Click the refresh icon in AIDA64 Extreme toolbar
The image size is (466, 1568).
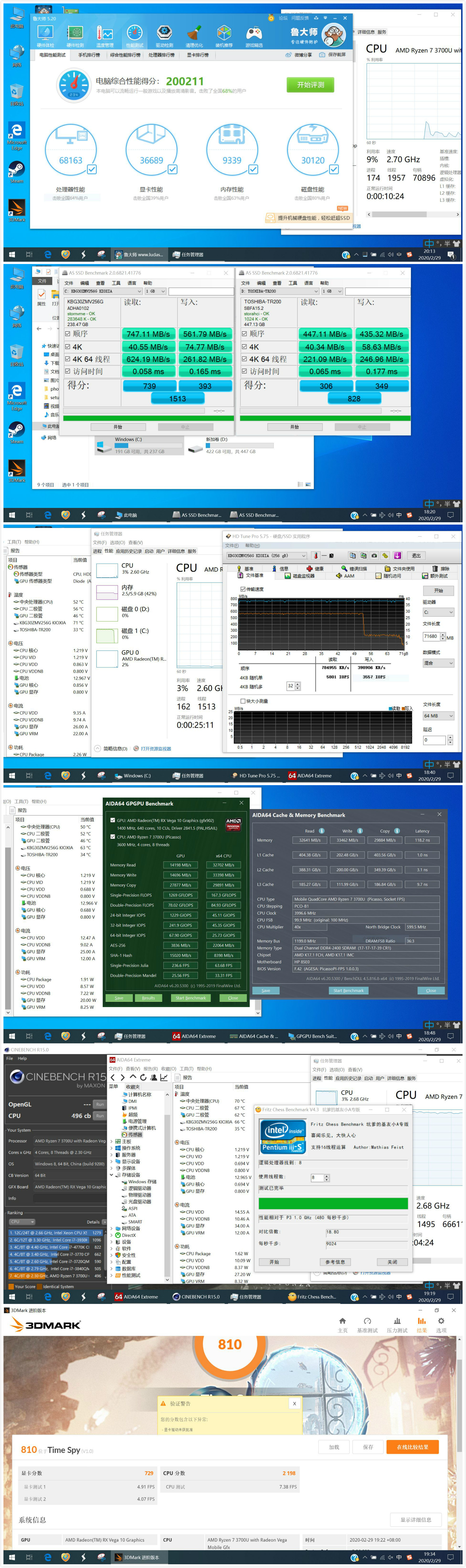pyautogui.click(x=143, y=1077)
